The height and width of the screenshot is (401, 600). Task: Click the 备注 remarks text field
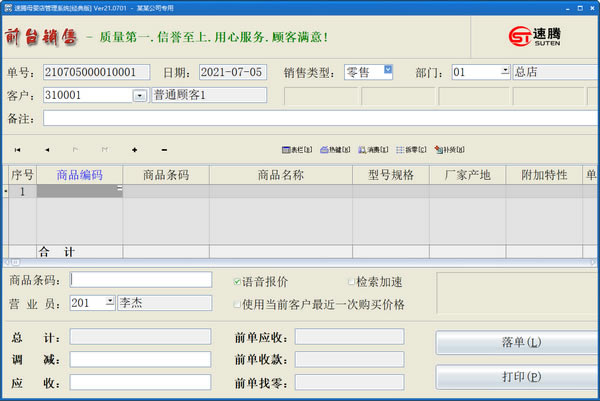point(320,118)
